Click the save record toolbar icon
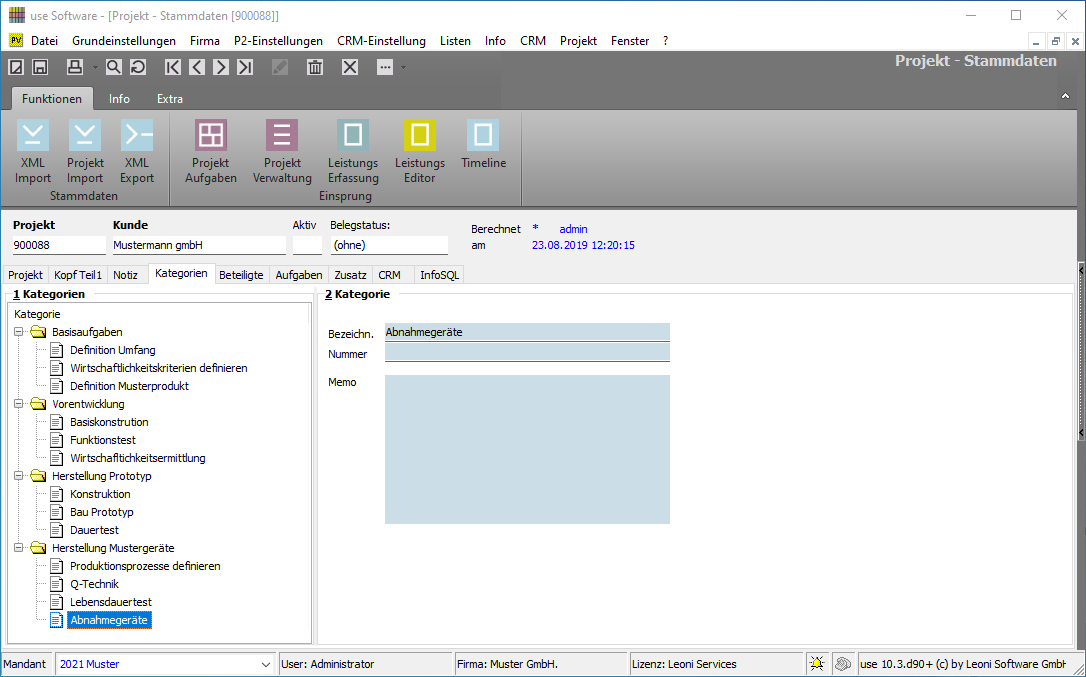This screenshot has width=1086, height=677. pyautogui.click(x=40, y=67)
